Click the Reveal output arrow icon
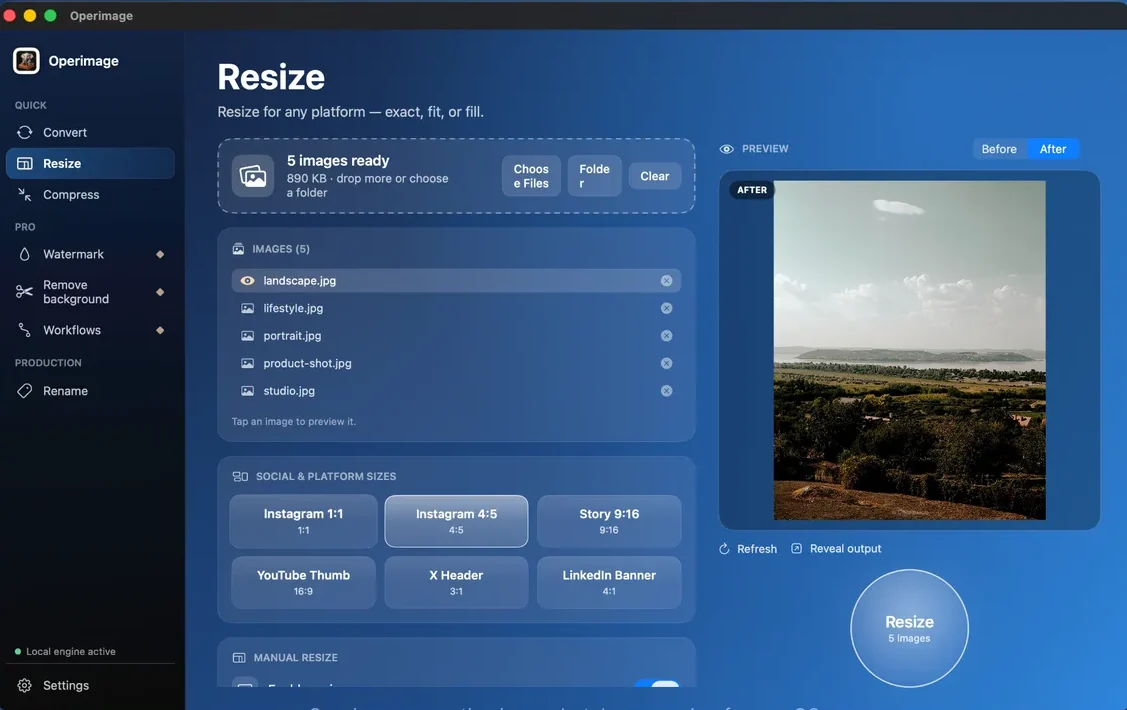 [x=796, y=548]
